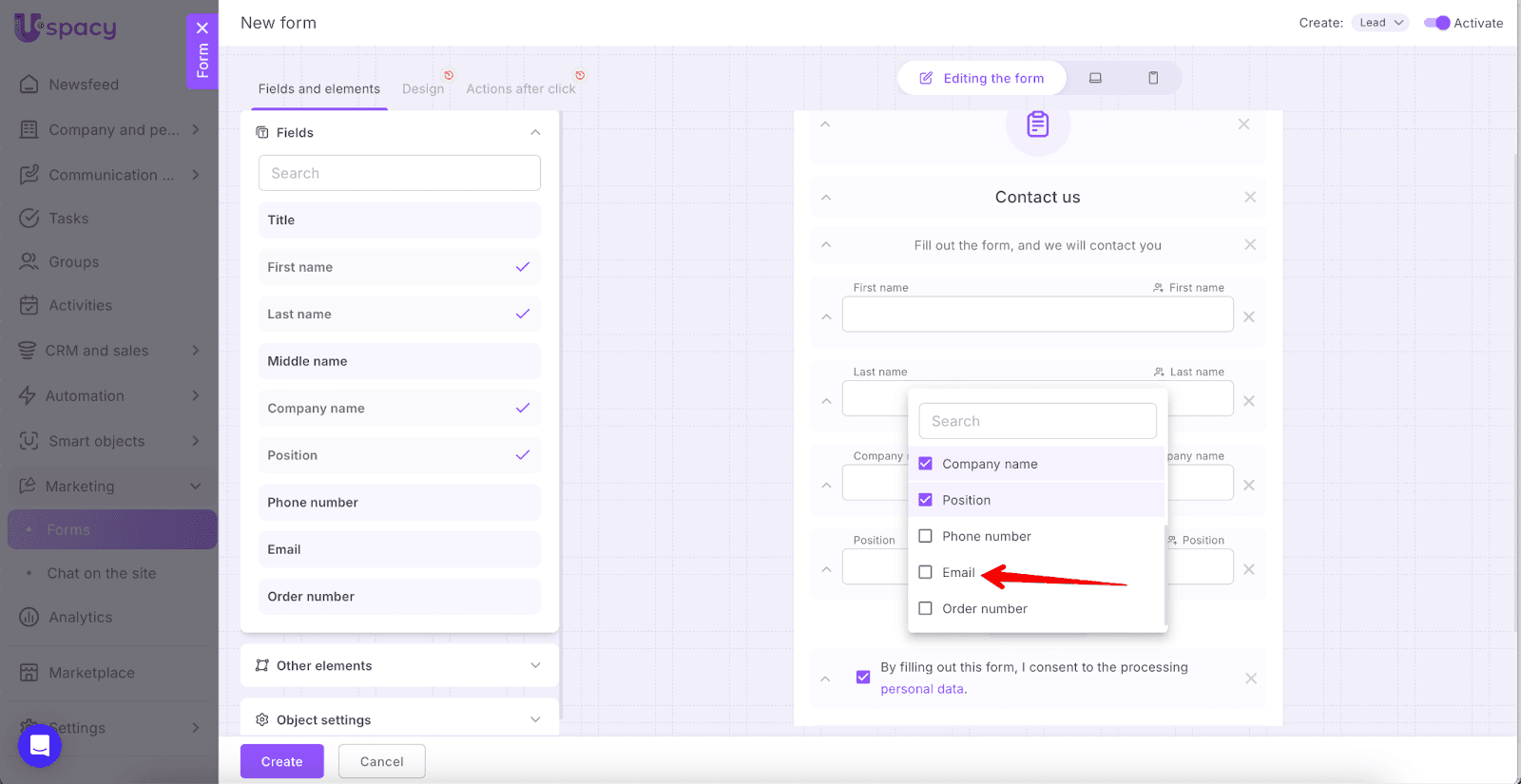Click the clipboard logo icon in form
This screenshot has width=1521, height=784.
tap(1038, 124)
